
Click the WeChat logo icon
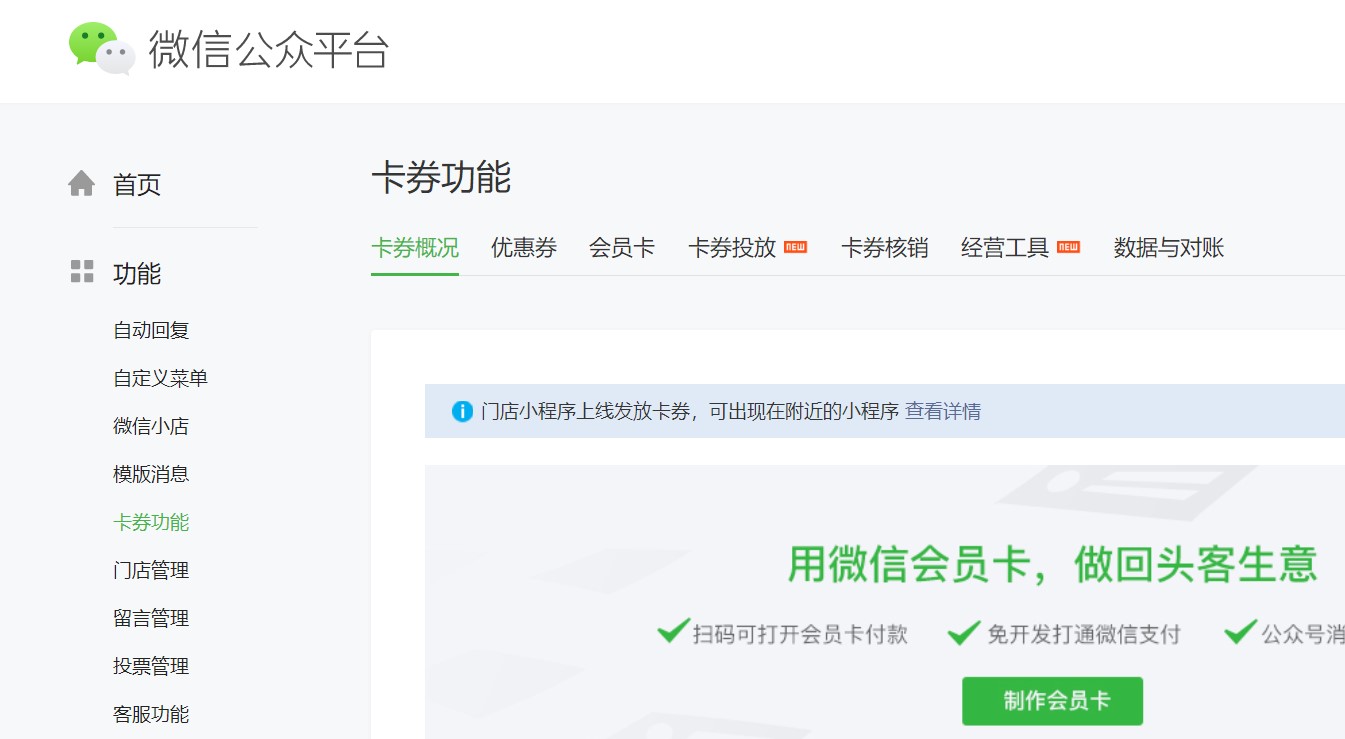[101, 48]
